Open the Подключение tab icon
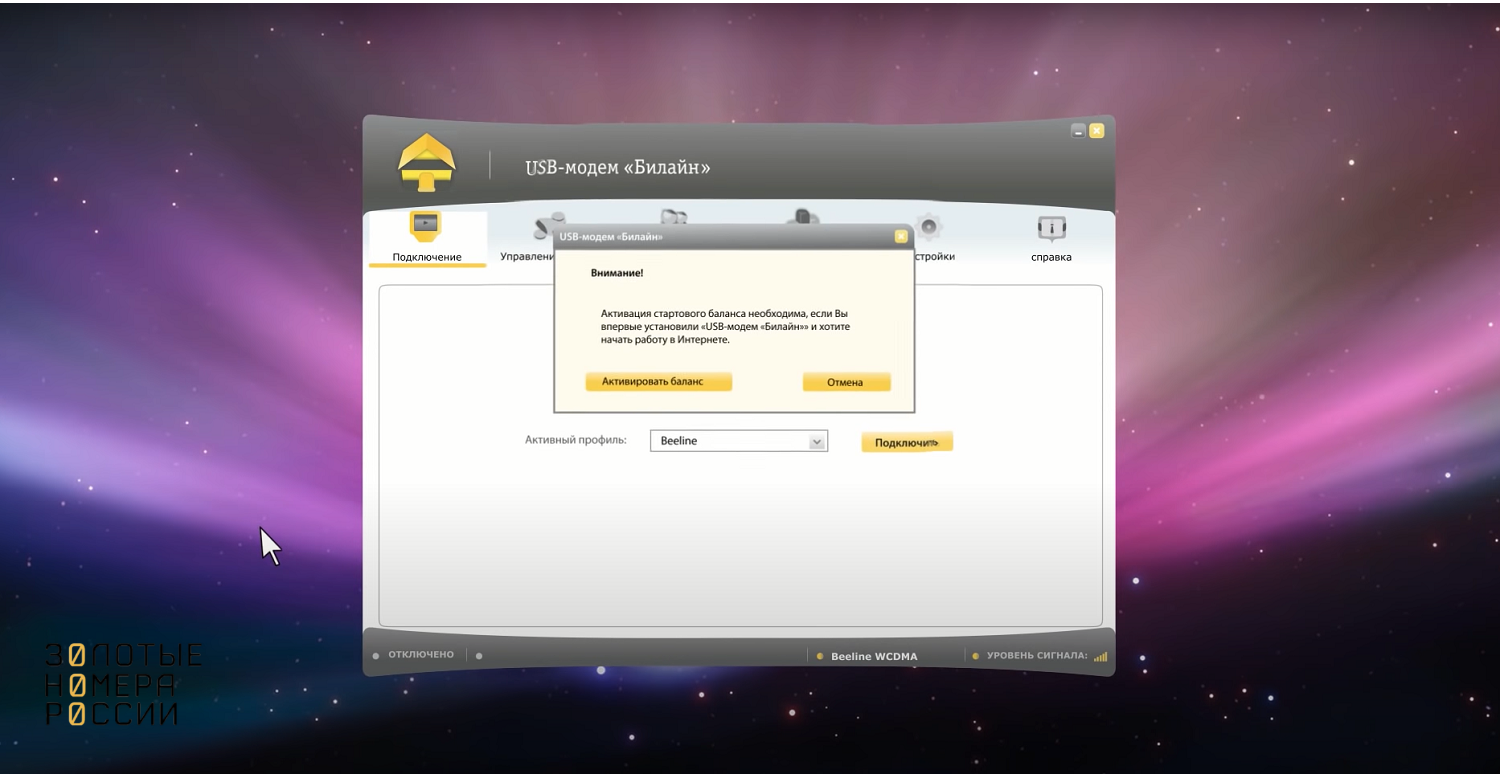Viewport: 1500px width, 774px height. [426, 226]
